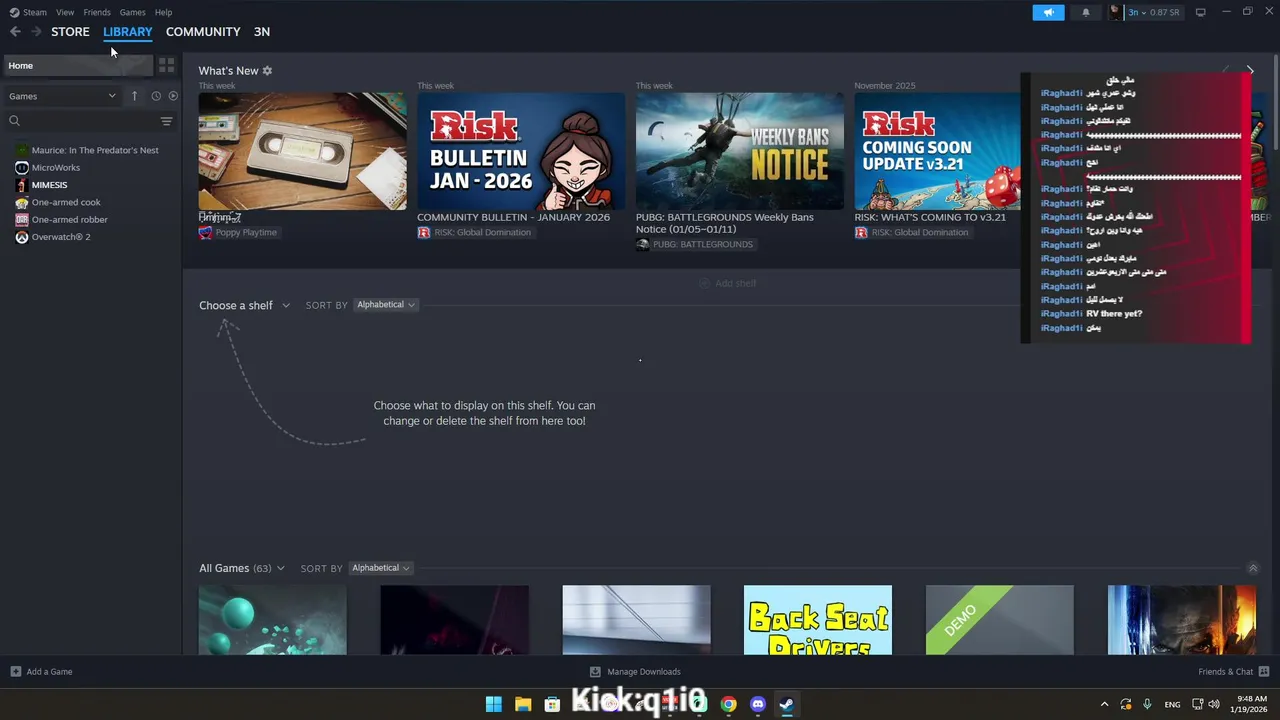This screenshot has height=720, width=1280.
Task: Open advanced filters next to search
Action: pyautogui.click(x=166, y=121)
